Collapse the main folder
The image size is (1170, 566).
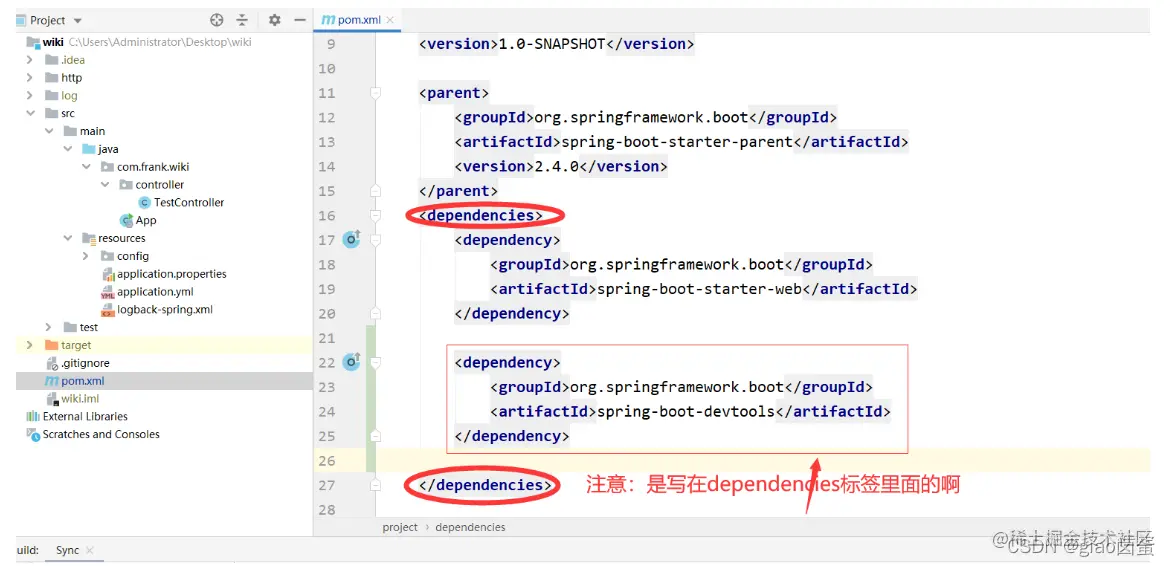[49, 131]
